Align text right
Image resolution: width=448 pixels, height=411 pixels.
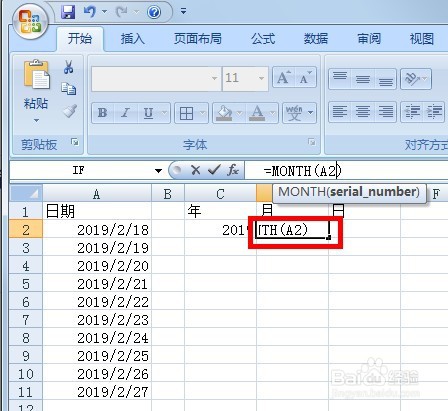point(386,112)
